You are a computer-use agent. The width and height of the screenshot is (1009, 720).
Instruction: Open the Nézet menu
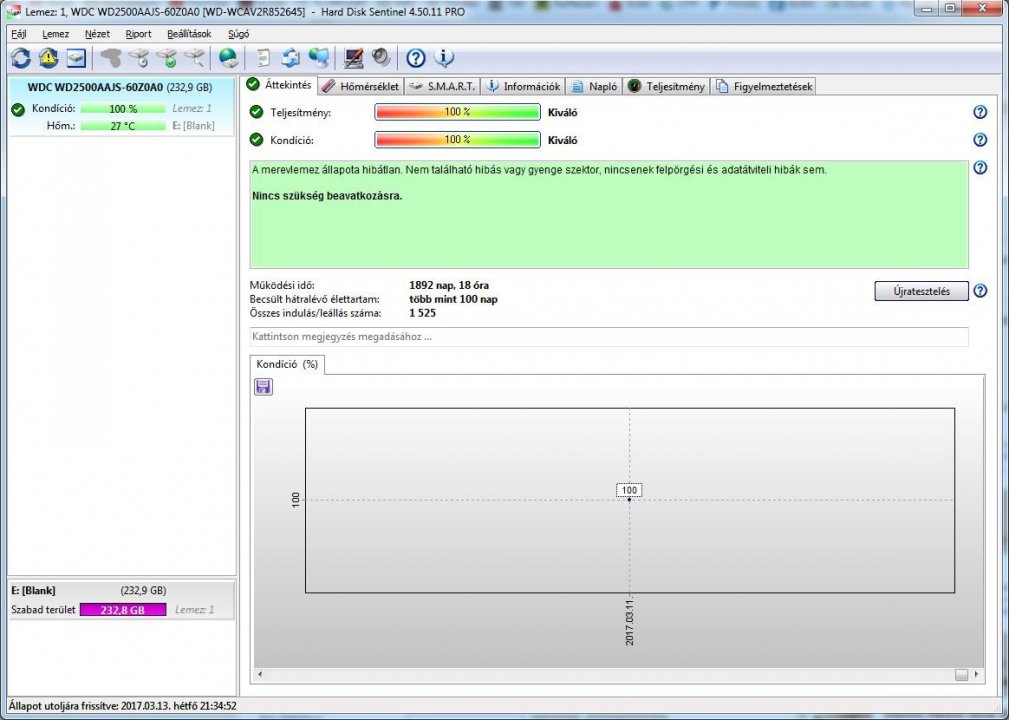pos(97,34)
